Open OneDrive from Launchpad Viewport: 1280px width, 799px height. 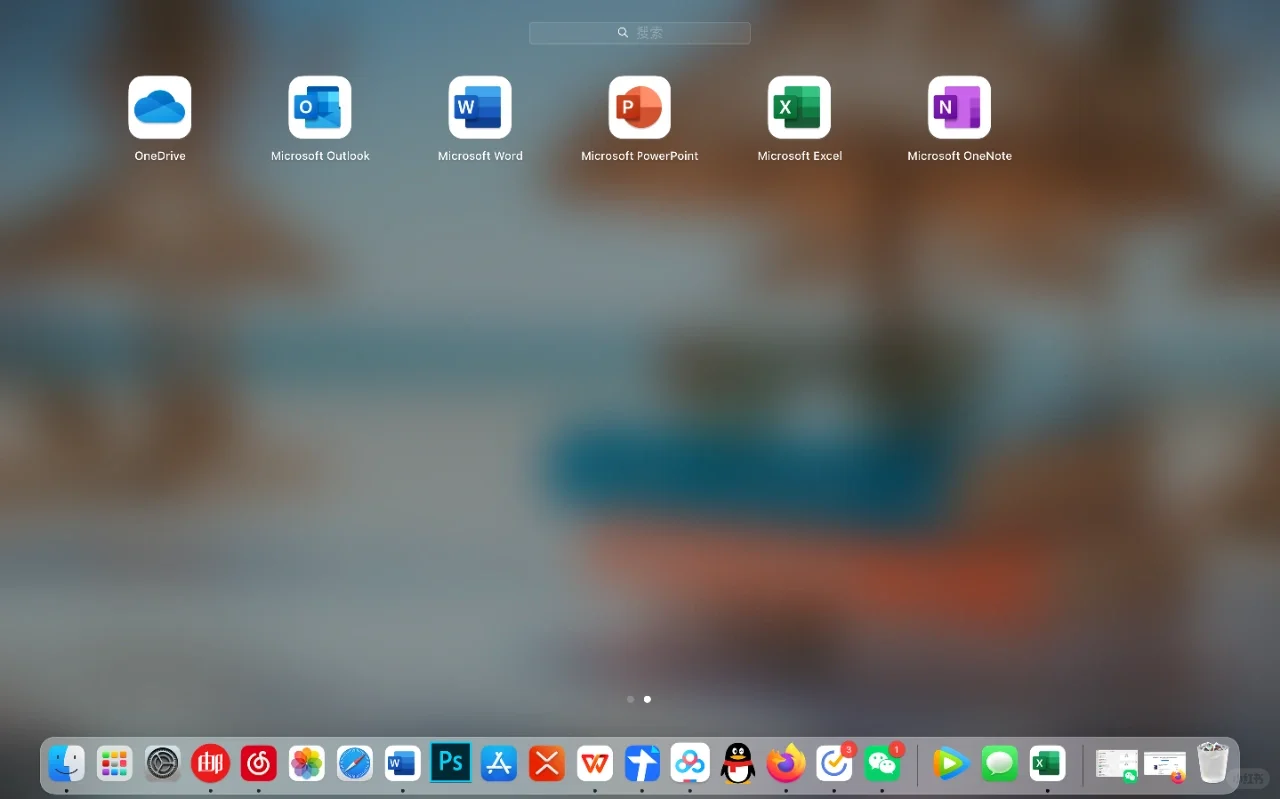(160, 107)
